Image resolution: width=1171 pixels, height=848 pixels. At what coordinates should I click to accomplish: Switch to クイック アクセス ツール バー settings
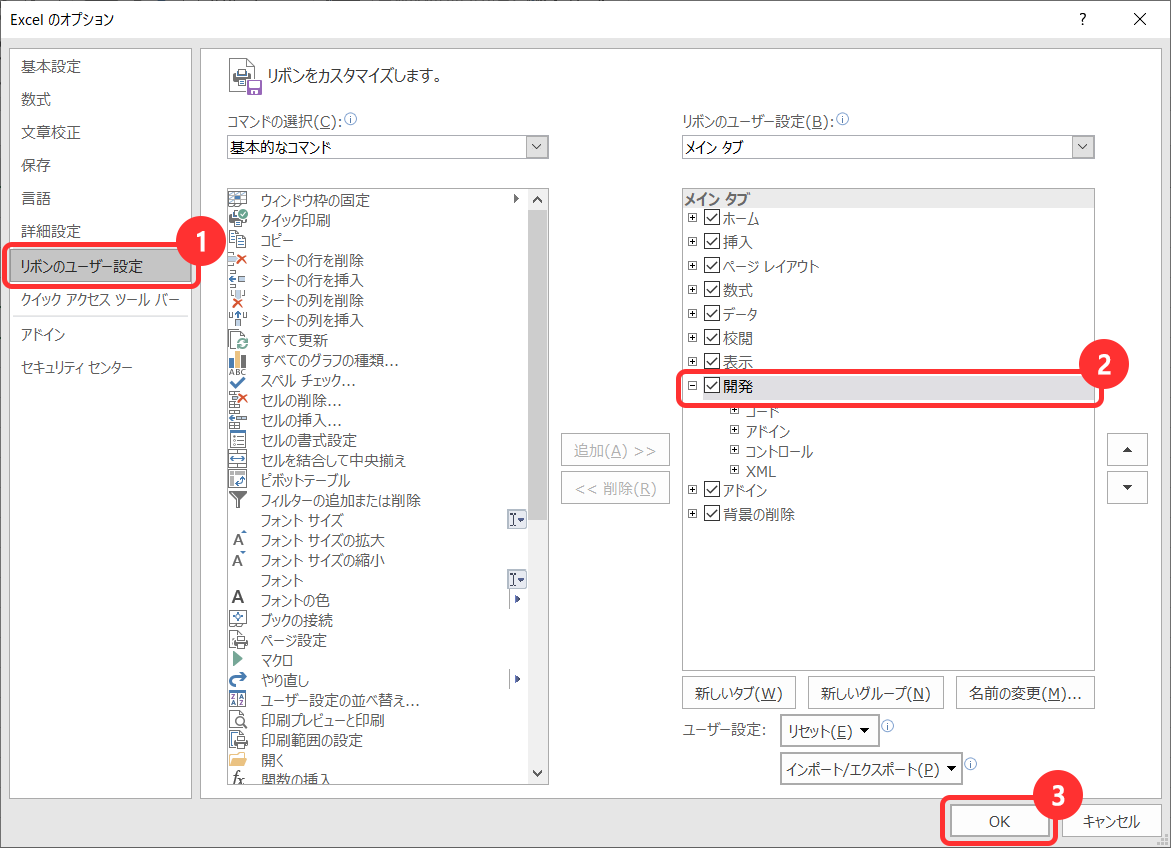100,299
